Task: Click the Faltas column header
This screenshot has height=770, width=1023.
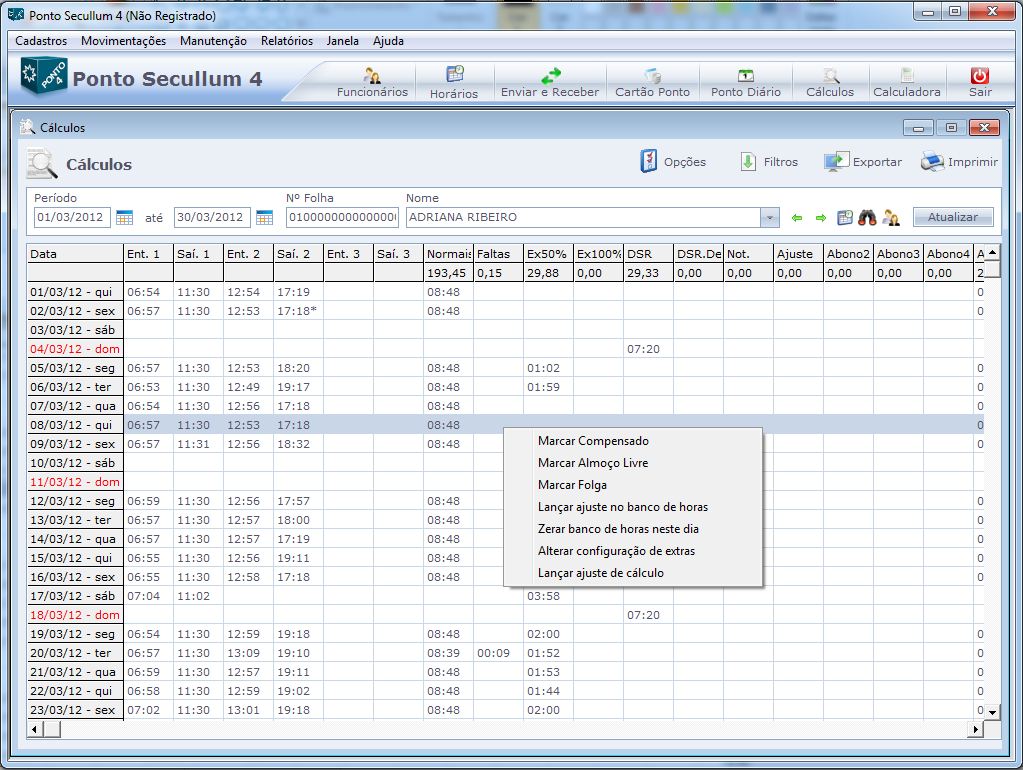Action: (x=498, y=254)
